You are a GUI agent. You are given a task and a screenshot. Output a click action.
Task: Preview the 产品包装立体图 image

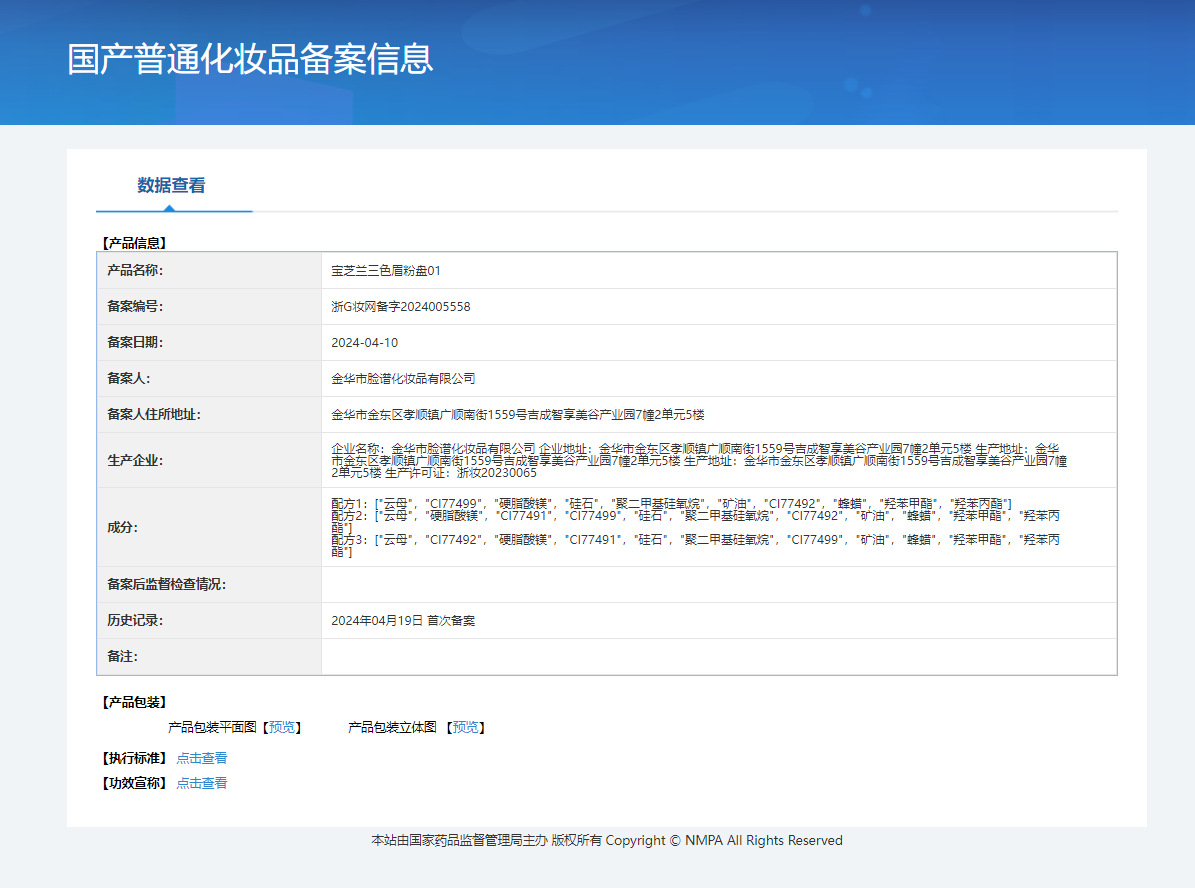pyautogui.click(x=466, y=727)
